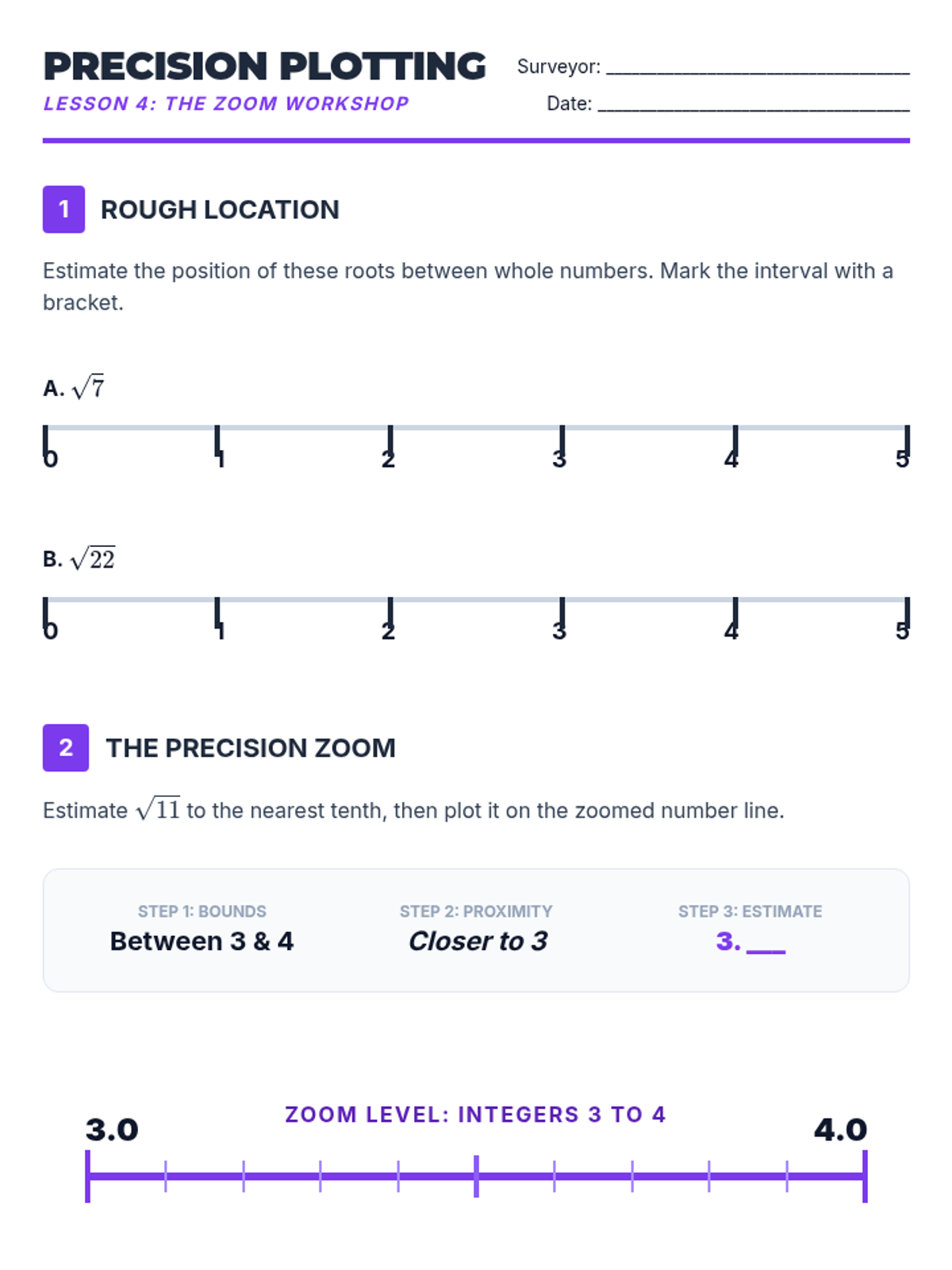Click the 4.0 endpoint of the zoomed line
The width and height of the screenshot is (952, 1270).
coord(865,1176)
